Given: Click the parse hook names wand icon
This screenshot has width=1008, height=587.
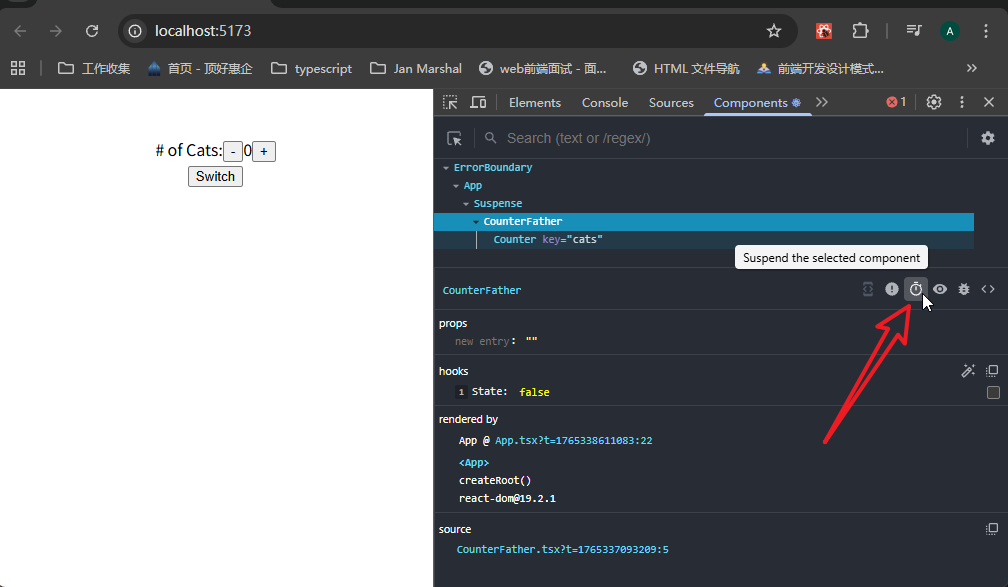Looking at the screenshot, I should (968, 371).
